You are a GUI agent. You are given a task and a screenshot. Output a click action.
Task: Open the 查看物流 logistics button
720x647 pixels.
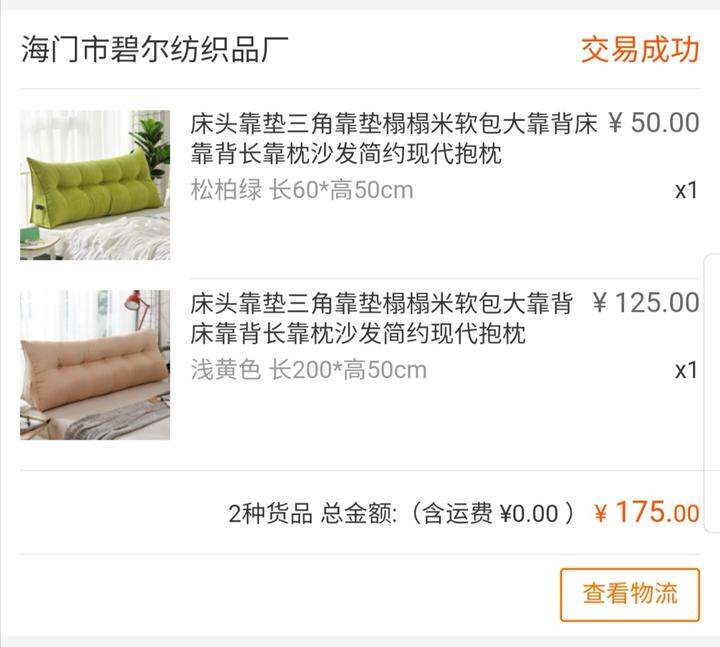click(x=630, y=594)
